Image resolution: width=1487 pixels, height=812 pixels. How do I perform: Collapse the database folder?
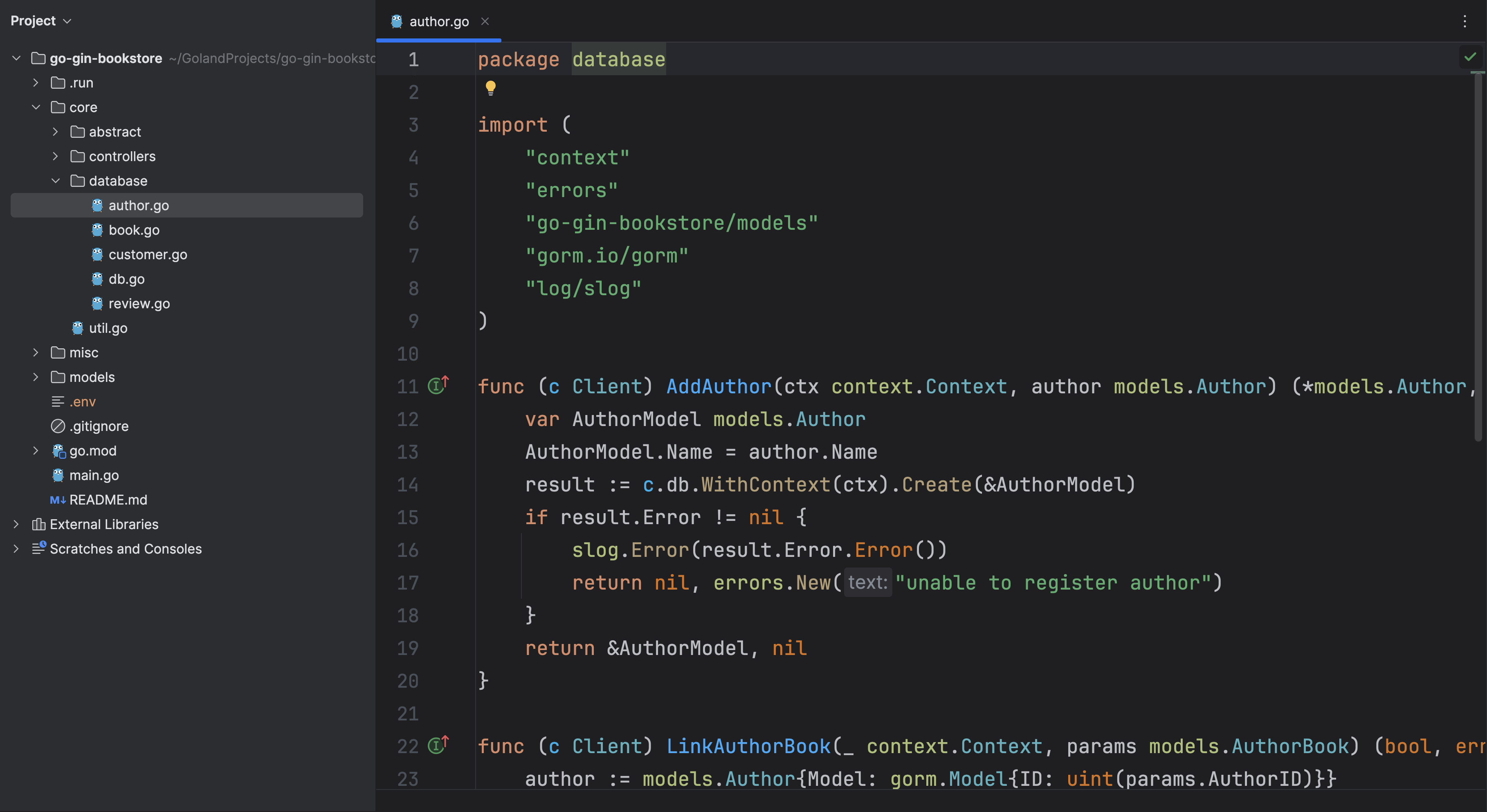(56, 181)
